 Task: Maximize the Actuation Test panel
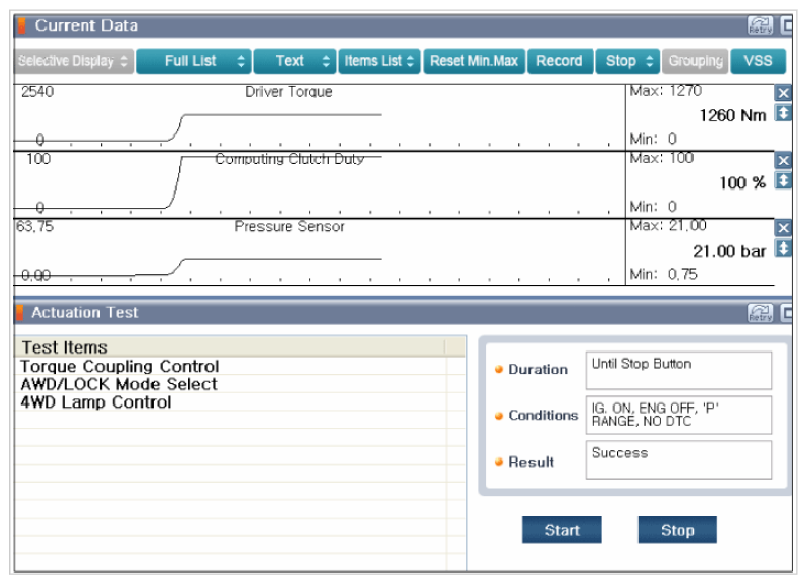[786, 313]
